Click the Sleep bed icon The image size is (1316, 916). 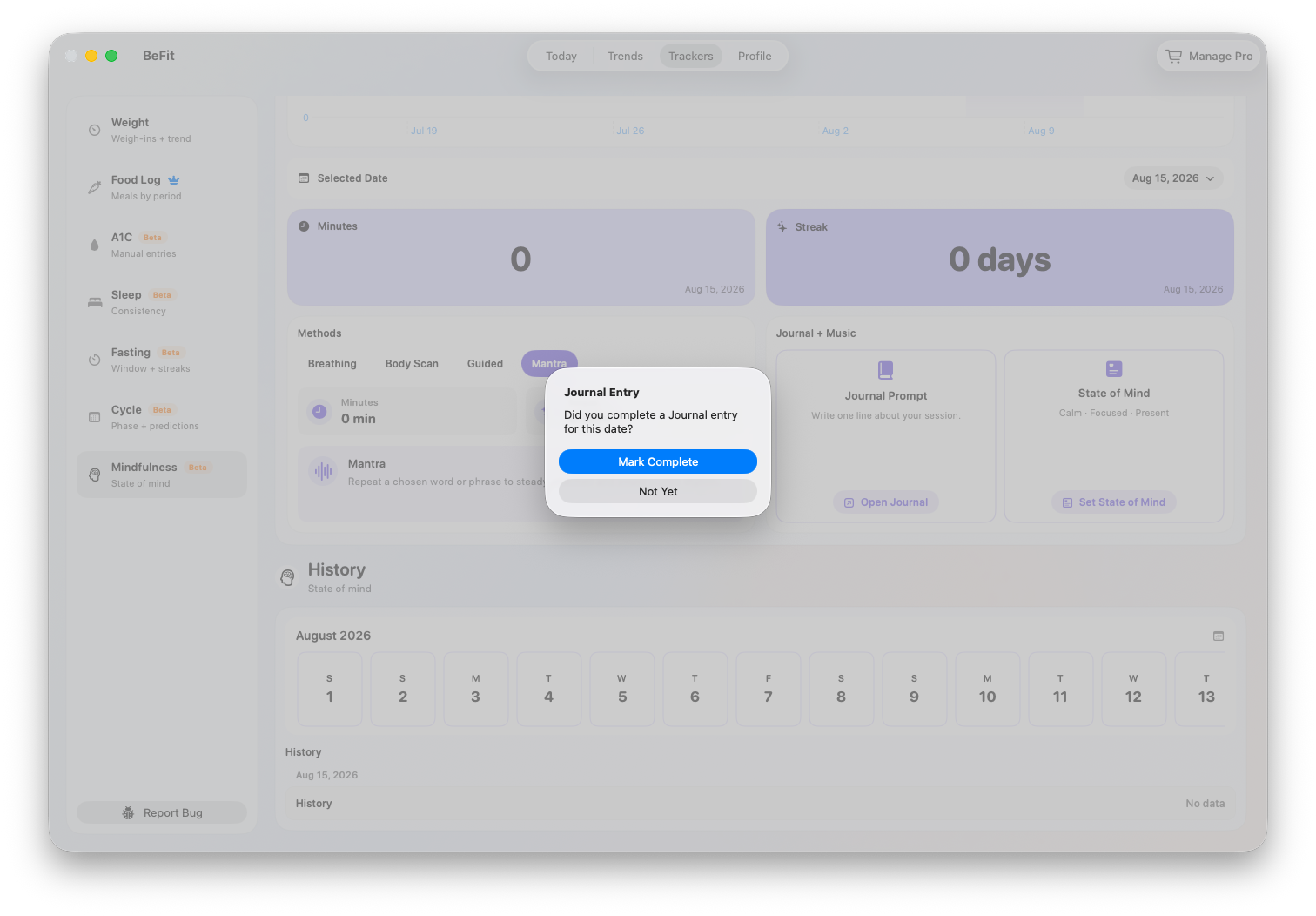pyautogui.click(x=94, y=303)
